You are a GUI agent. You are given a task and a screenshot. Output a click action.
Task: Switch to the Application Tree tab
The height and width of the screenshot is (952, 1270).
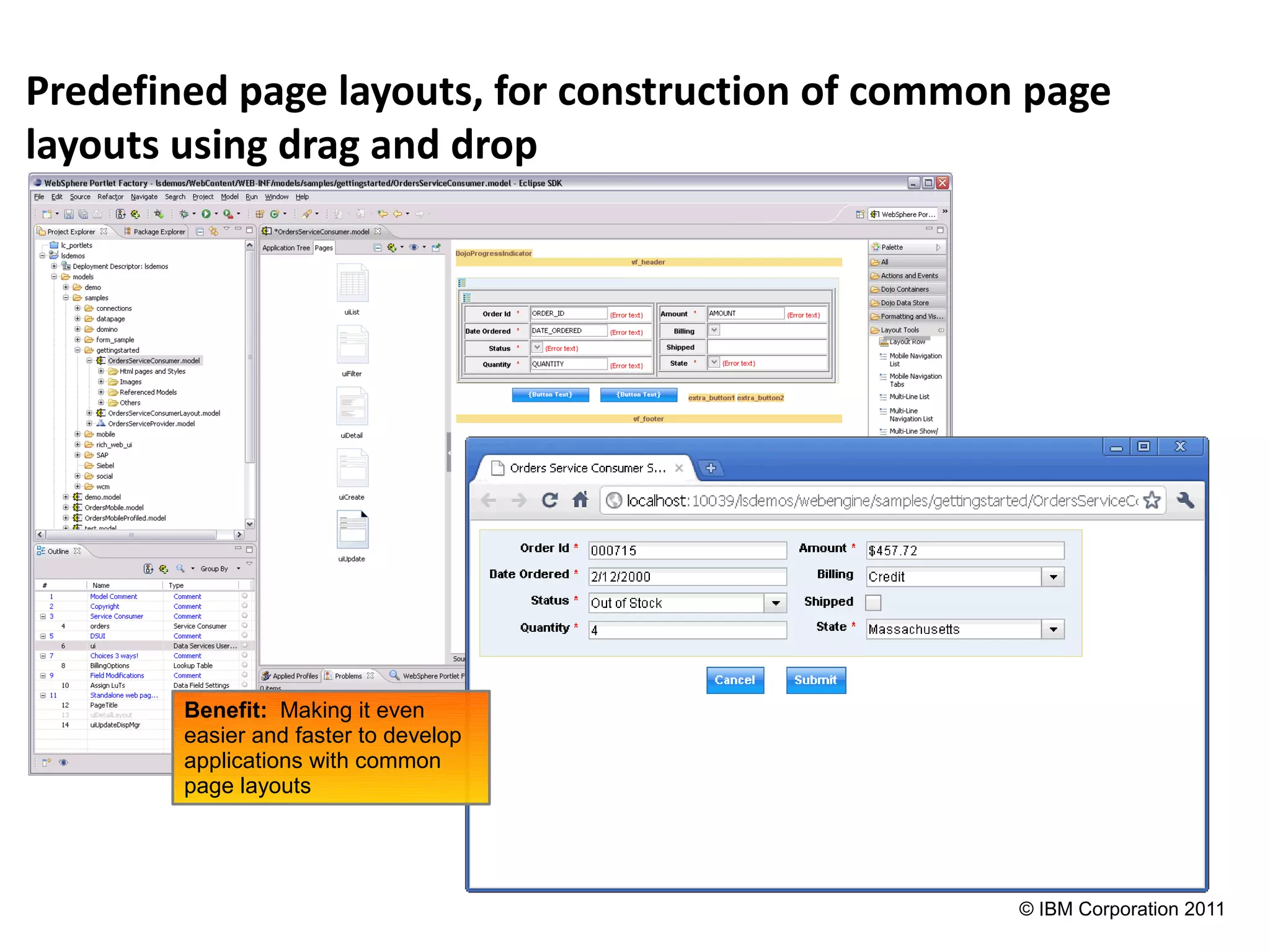(x=286, y=248)
